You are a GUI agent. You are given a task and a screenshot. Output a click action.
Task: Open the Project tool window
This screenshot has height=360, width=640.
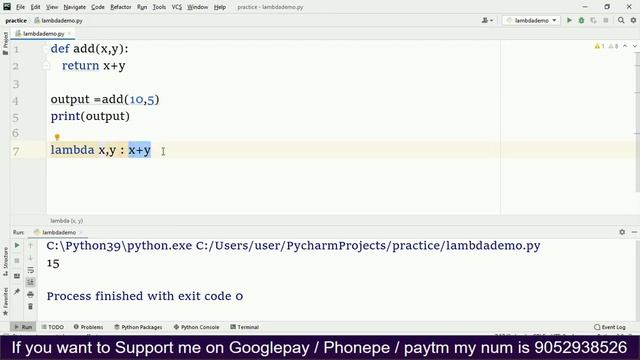(x=5, y=43)
